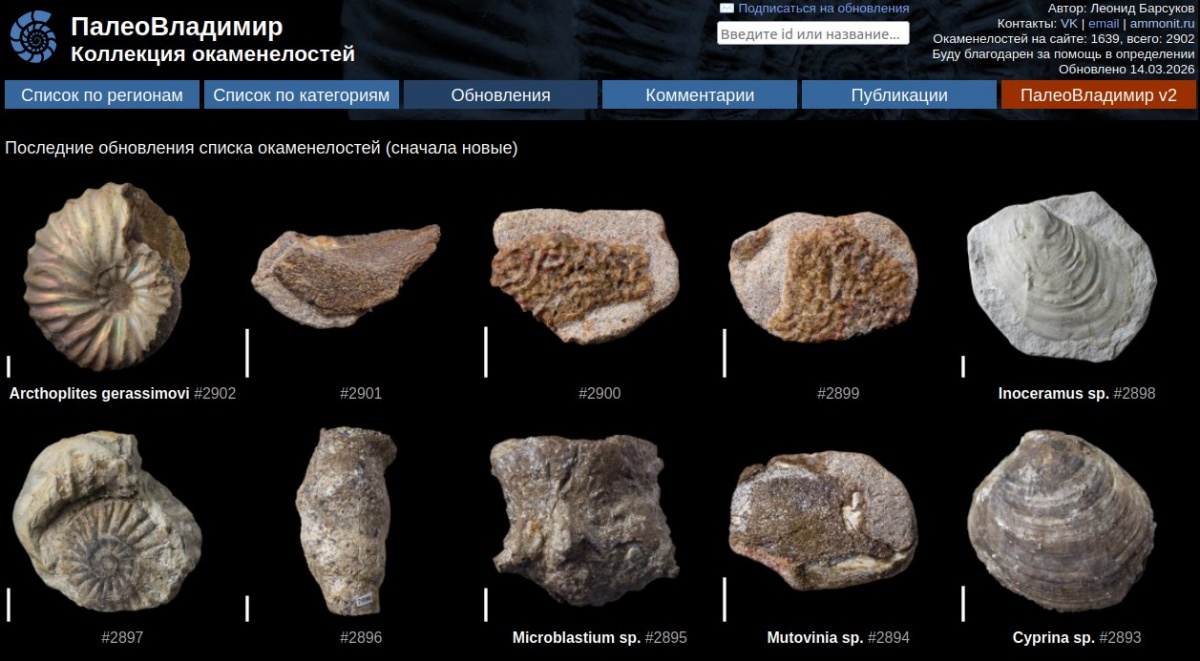Select the Microblastium sp. fossil thumbnail

click(x=584, y=520)
